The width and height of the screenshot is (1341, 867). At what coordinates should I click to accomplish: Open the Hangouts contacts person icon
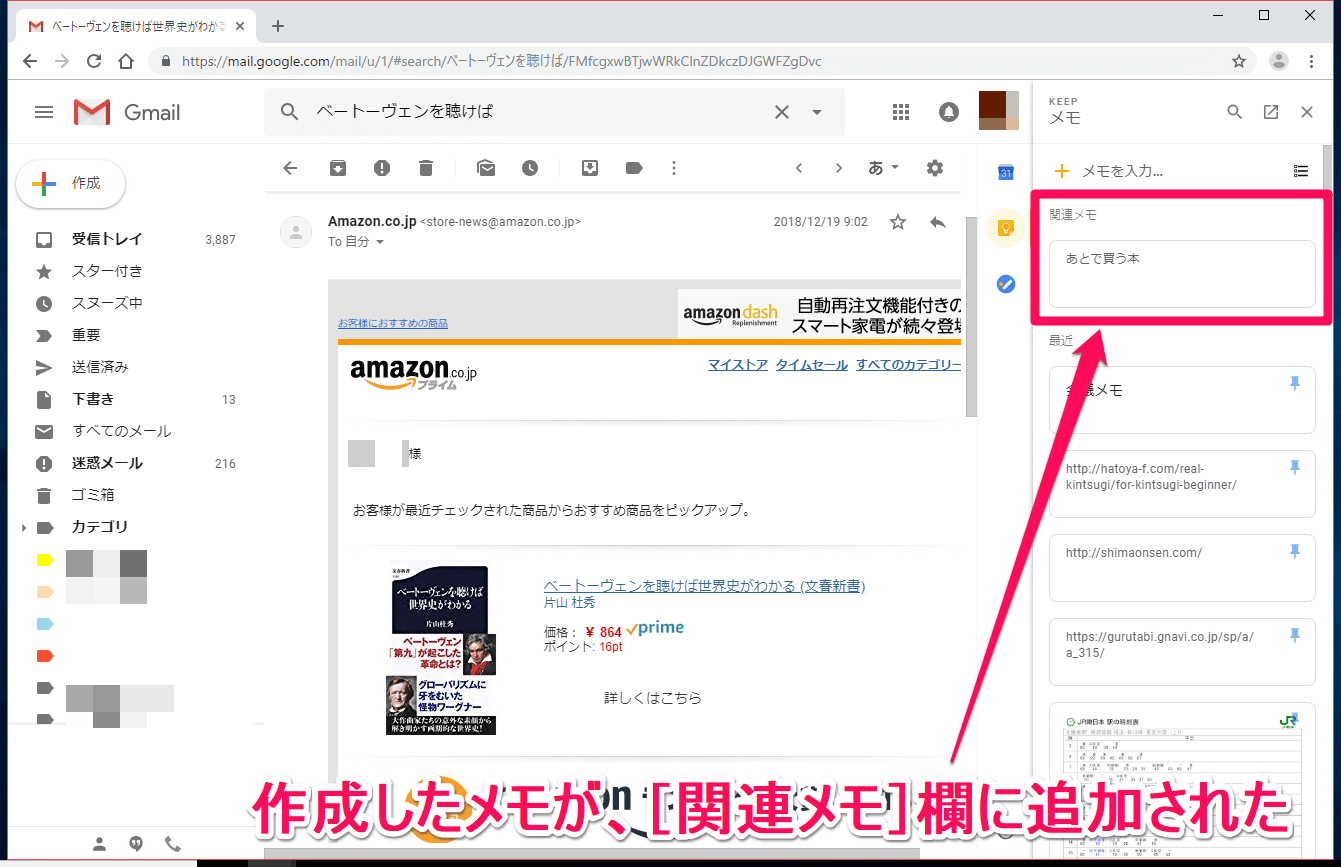(100, 843)
